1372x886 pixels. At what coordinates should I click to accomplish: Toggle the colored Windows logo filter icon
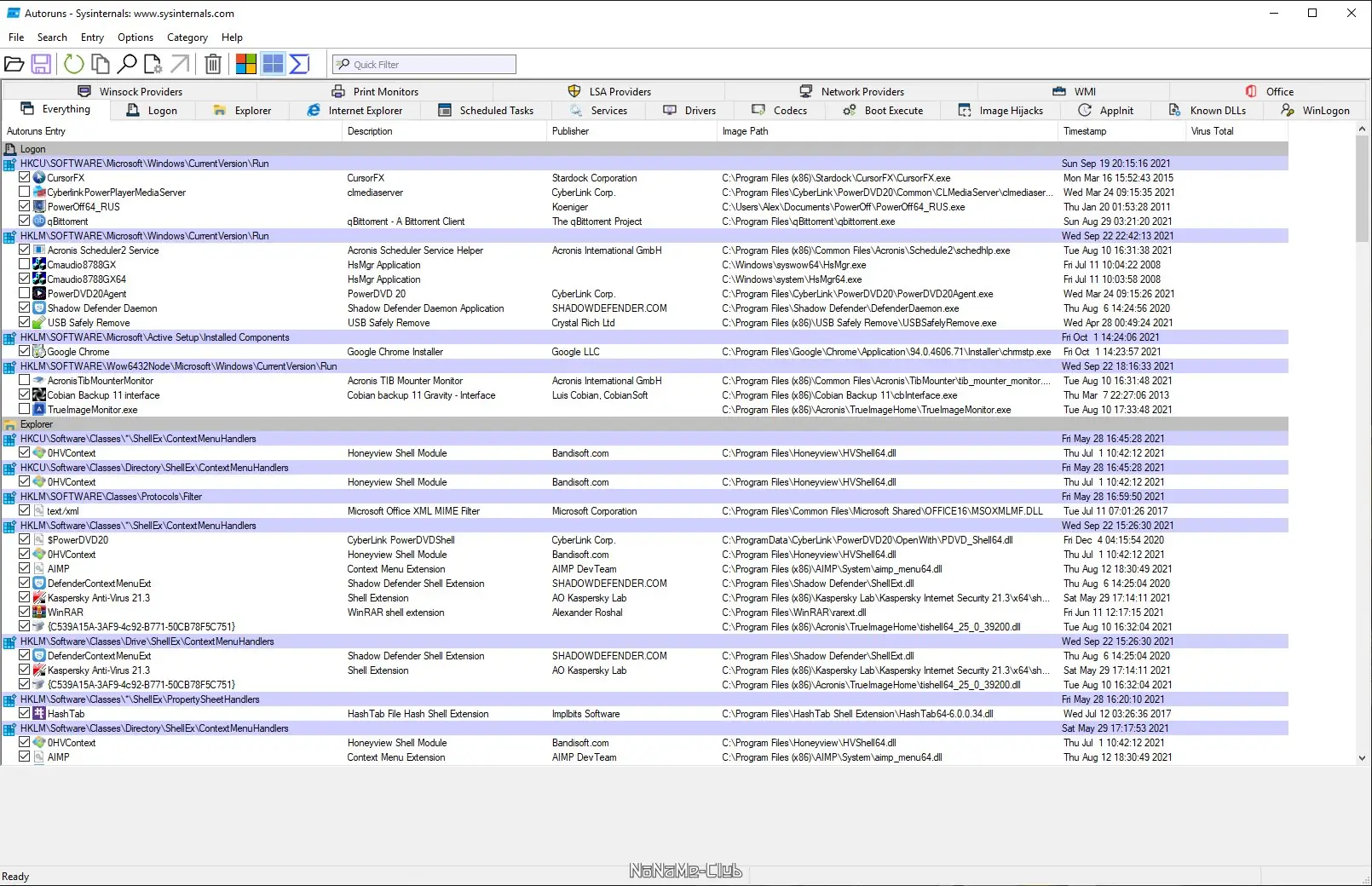(x=246, y=64)
